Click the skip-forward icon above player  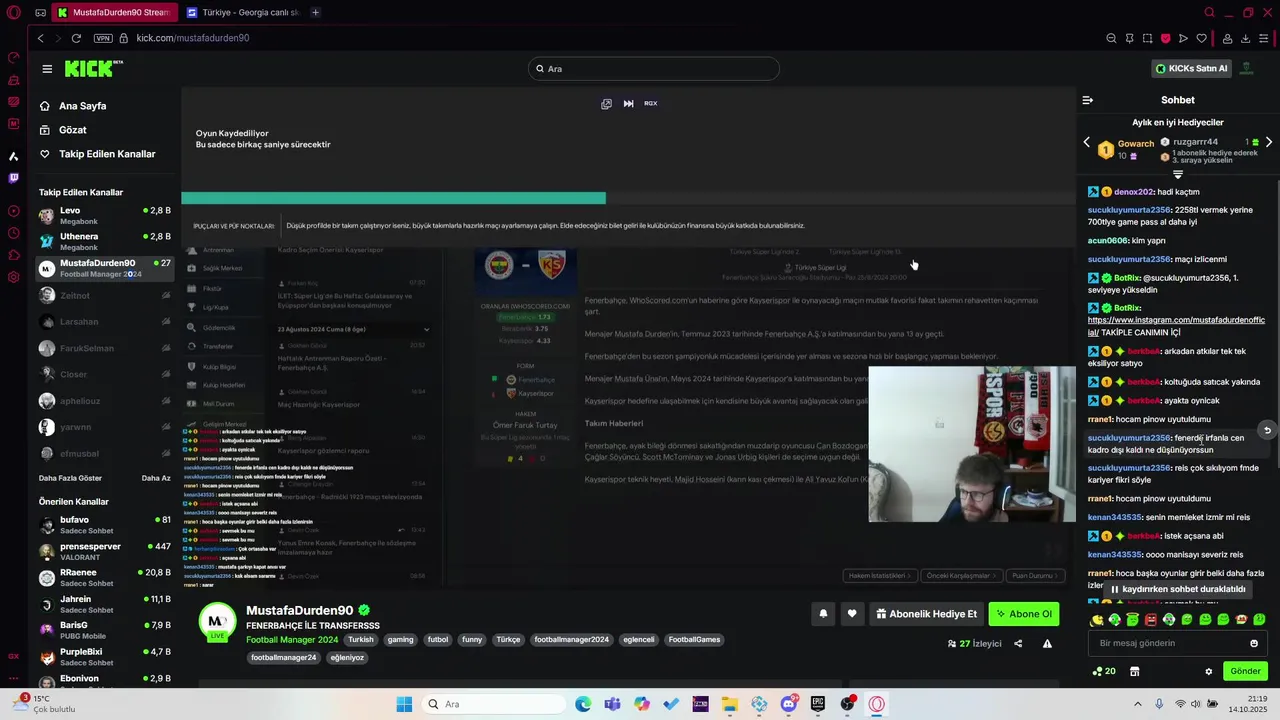coord(628,104)
